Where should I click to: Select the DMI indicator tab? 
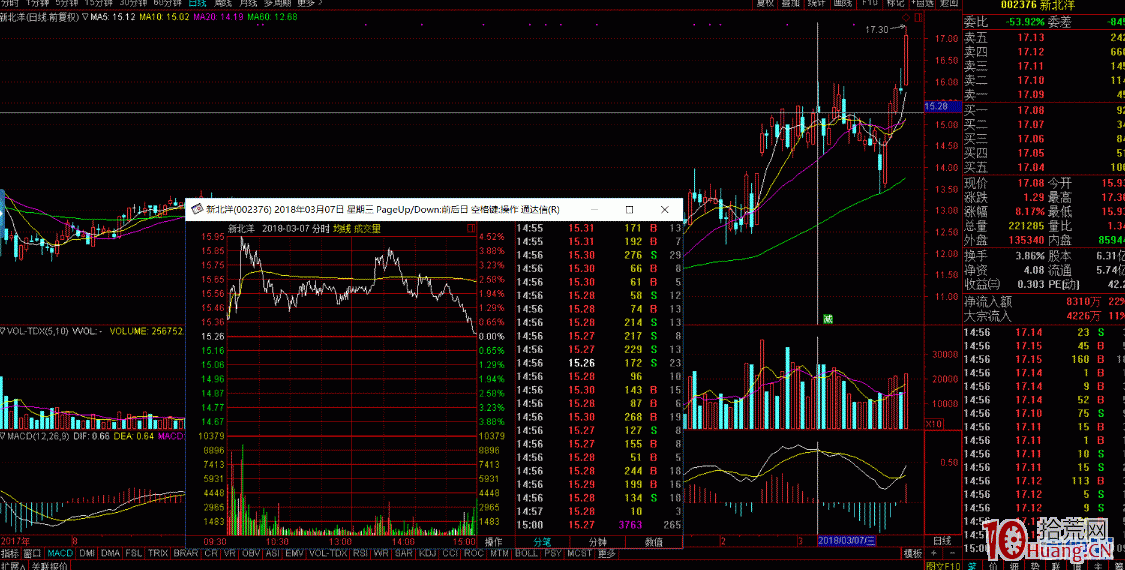click(87, 553)
